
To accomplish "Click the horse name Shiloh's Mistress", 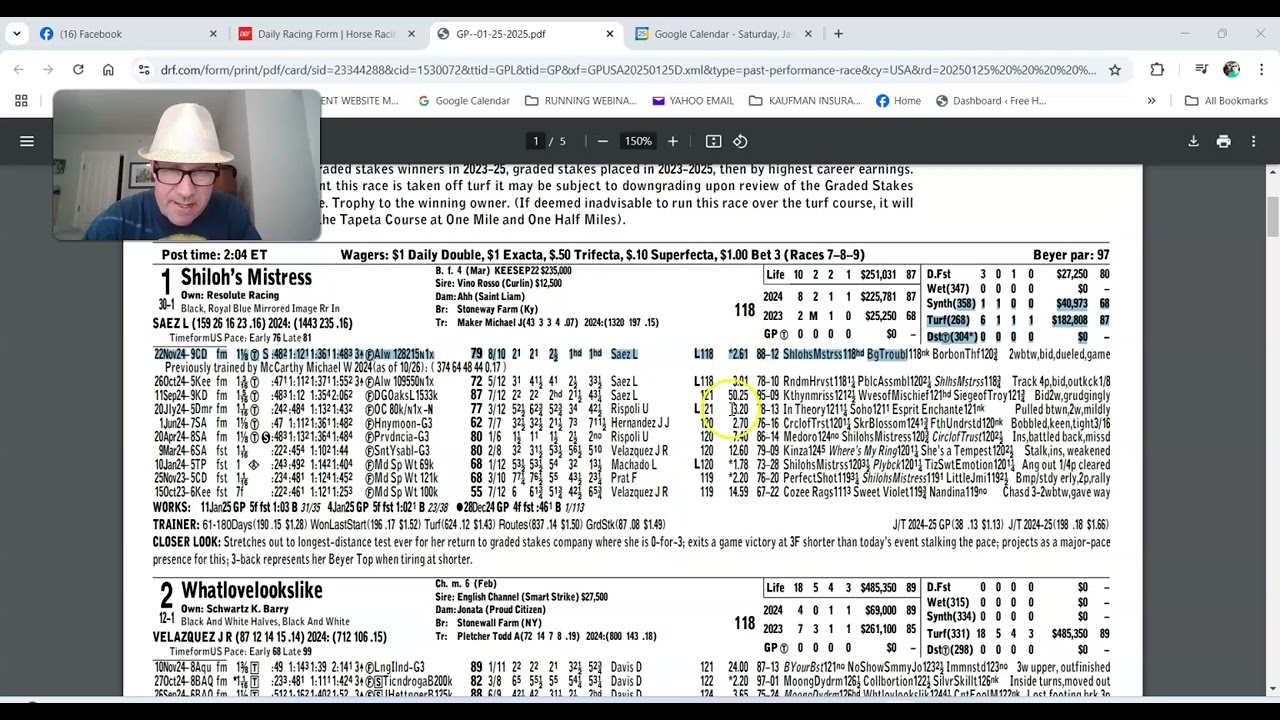I will (x=246, y=278).
